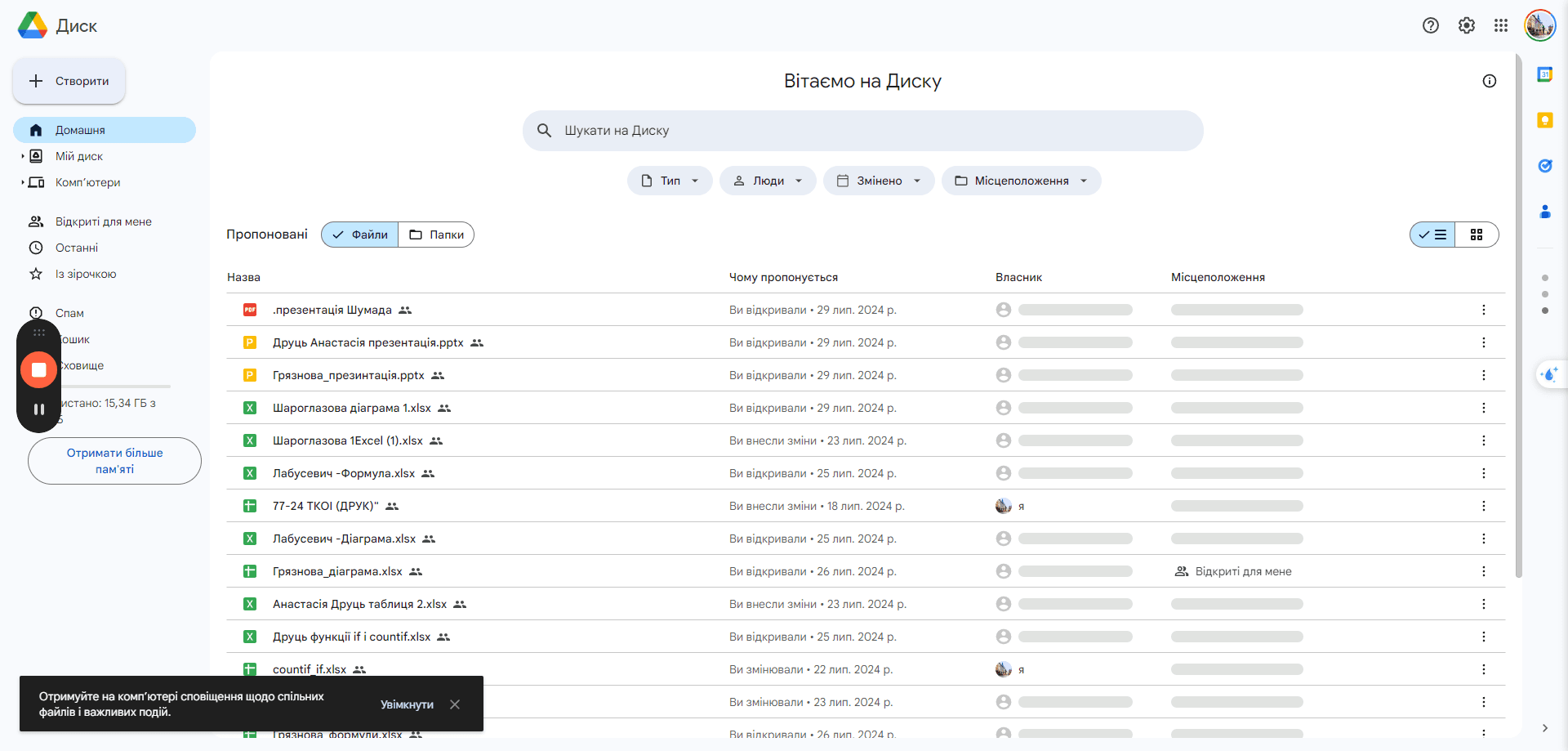Go to Домашня in sidebar
1568x751 pixels.
(105, 130)
